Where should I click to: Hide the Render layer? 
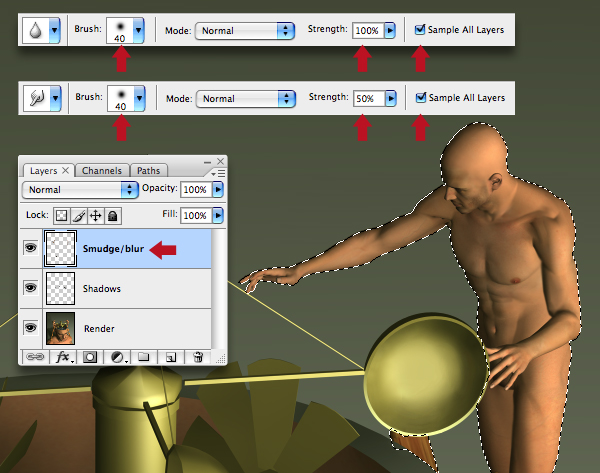pos(31,328)
